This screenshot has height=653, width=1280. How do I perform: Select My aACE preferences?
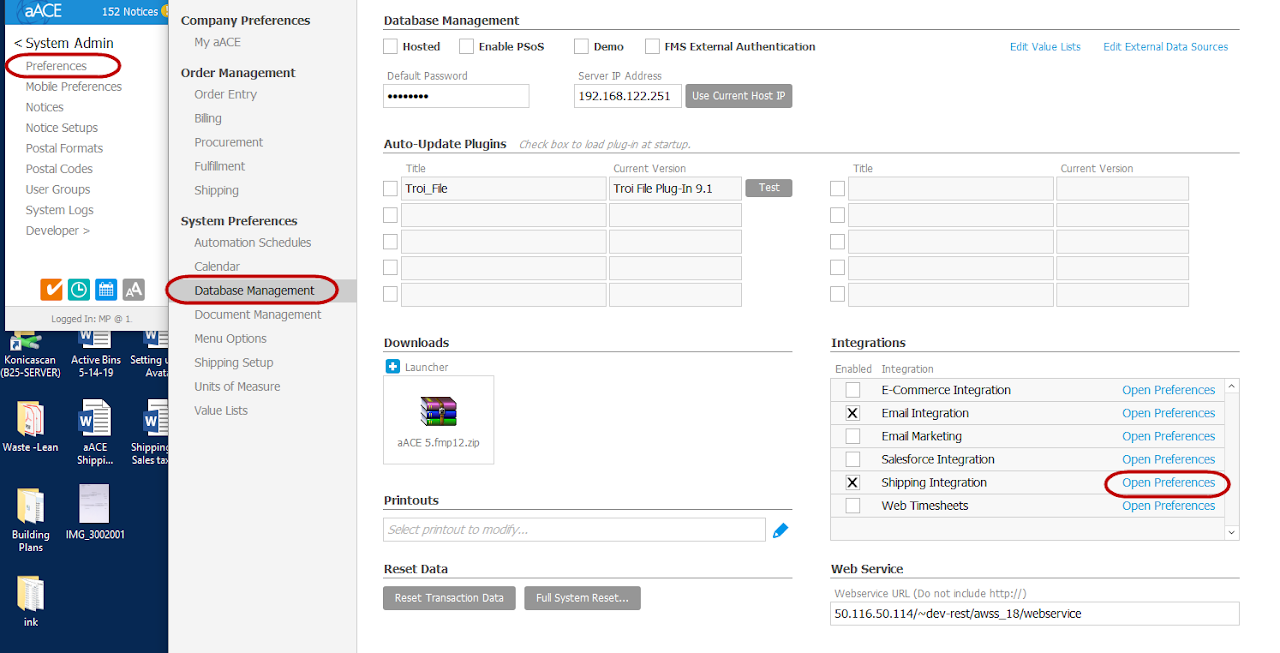[218, 42]
